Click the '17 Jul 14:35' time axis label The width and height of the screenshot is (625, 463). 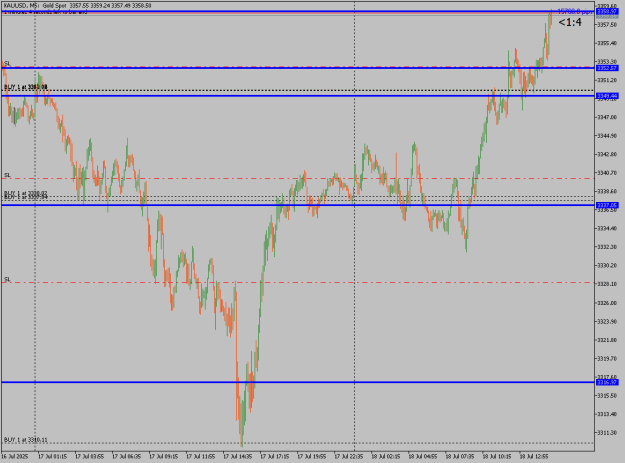[237, 456]
